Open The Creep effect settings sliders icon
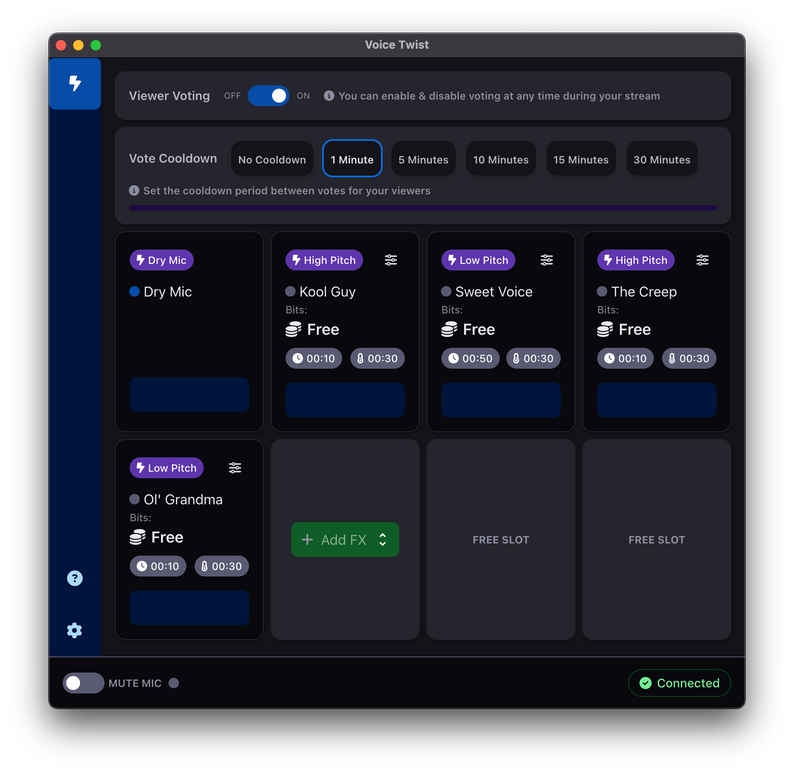The height and width of the screenshot is (773, 794). pyautogui.click(x=702, y=260)
